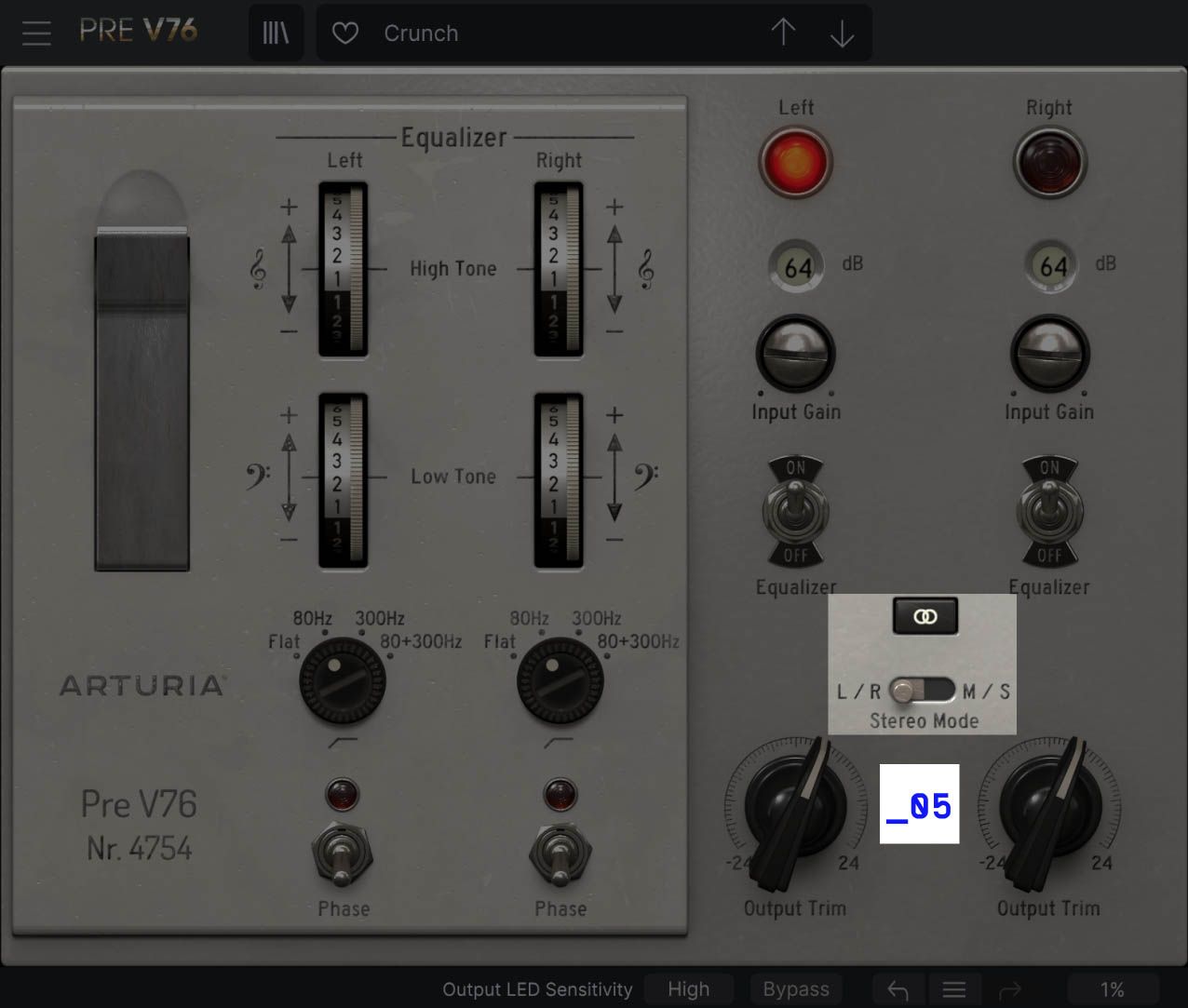Toggle the Right Phase switch
This screenshot has width=1188, height=1008.
click(x=560, y=854)
